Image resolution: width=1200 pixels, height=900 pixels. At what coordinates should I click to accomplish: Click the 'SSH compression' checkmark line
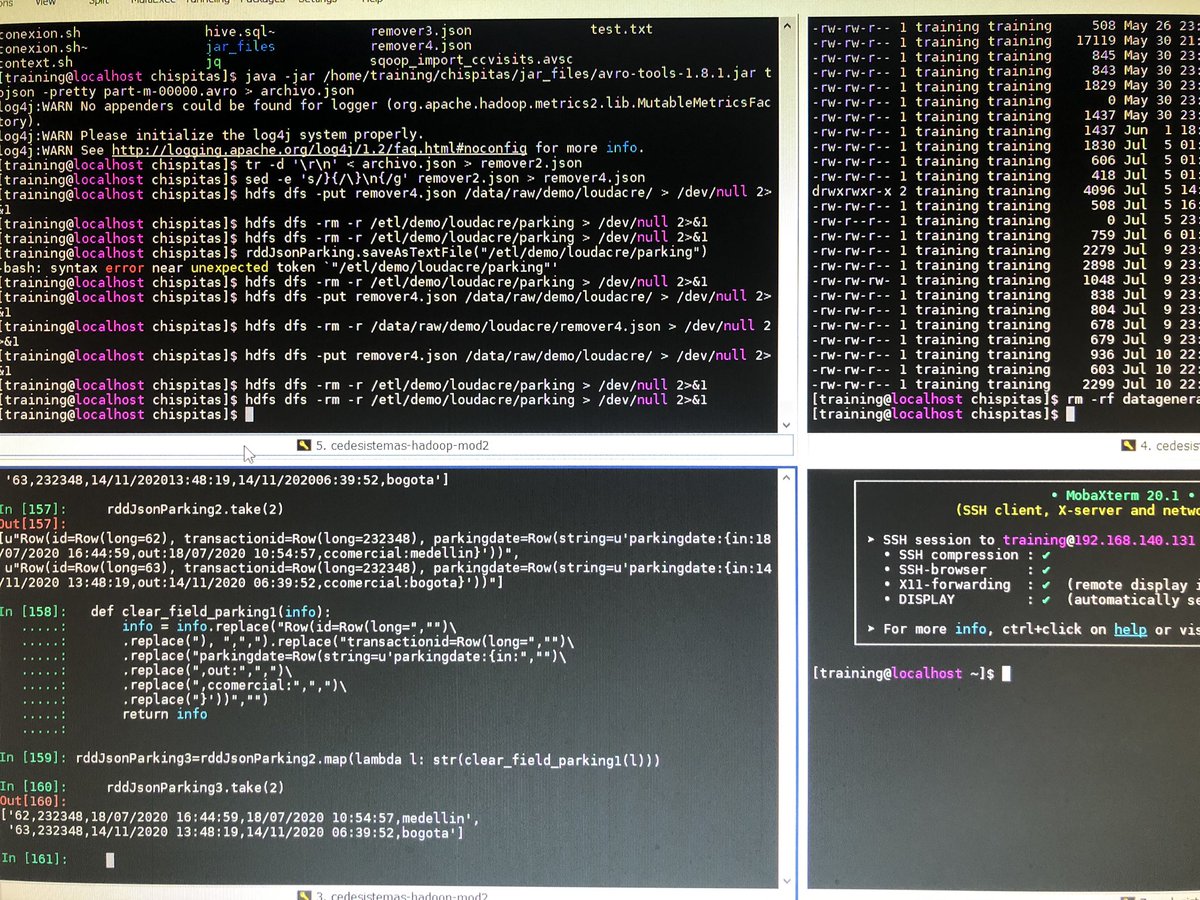click(x=967, y=555)
